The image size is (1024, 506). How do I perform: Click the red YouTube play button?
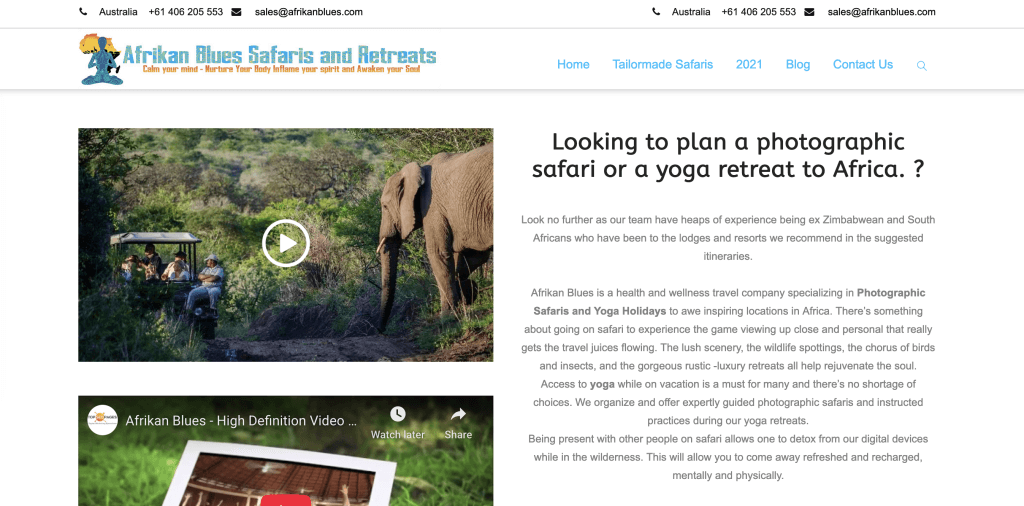285,500
